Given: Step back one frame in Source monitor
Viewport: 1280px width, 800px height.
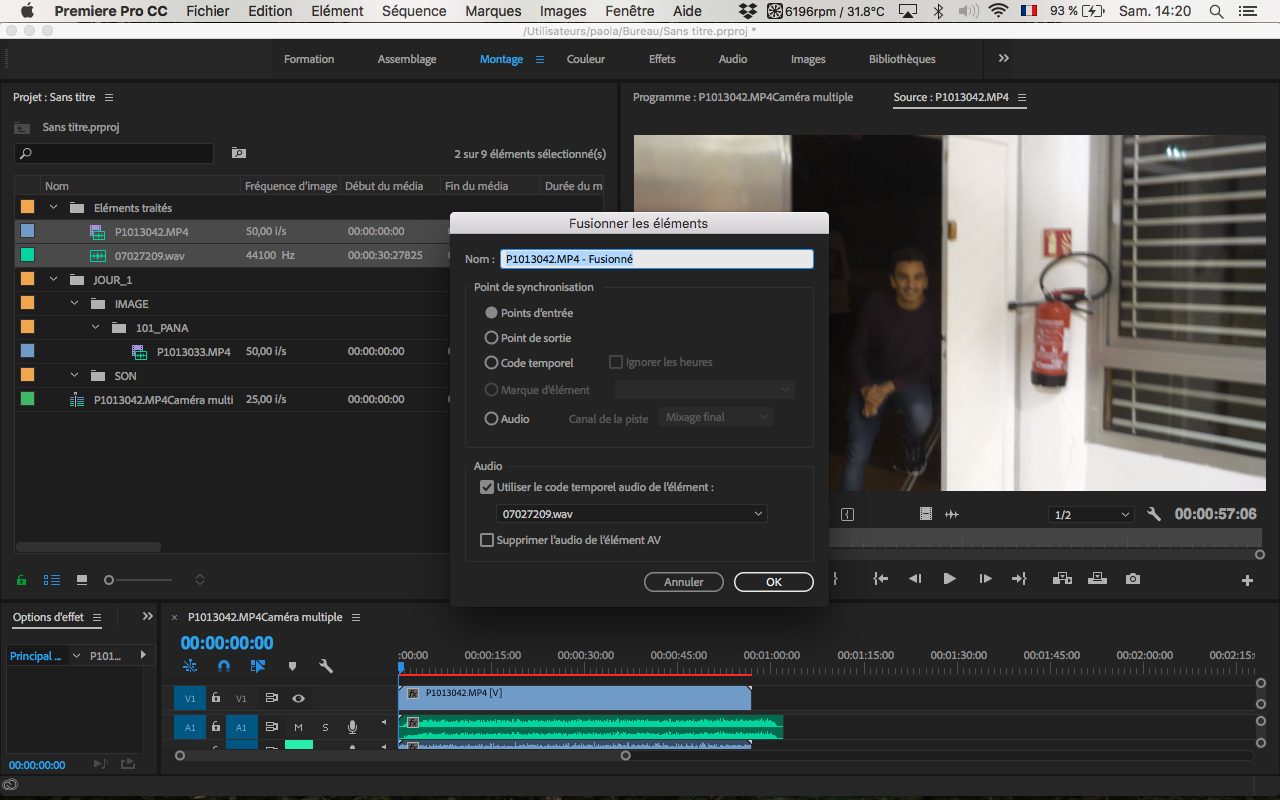Looking at the screenshot, I should [914, 579].
